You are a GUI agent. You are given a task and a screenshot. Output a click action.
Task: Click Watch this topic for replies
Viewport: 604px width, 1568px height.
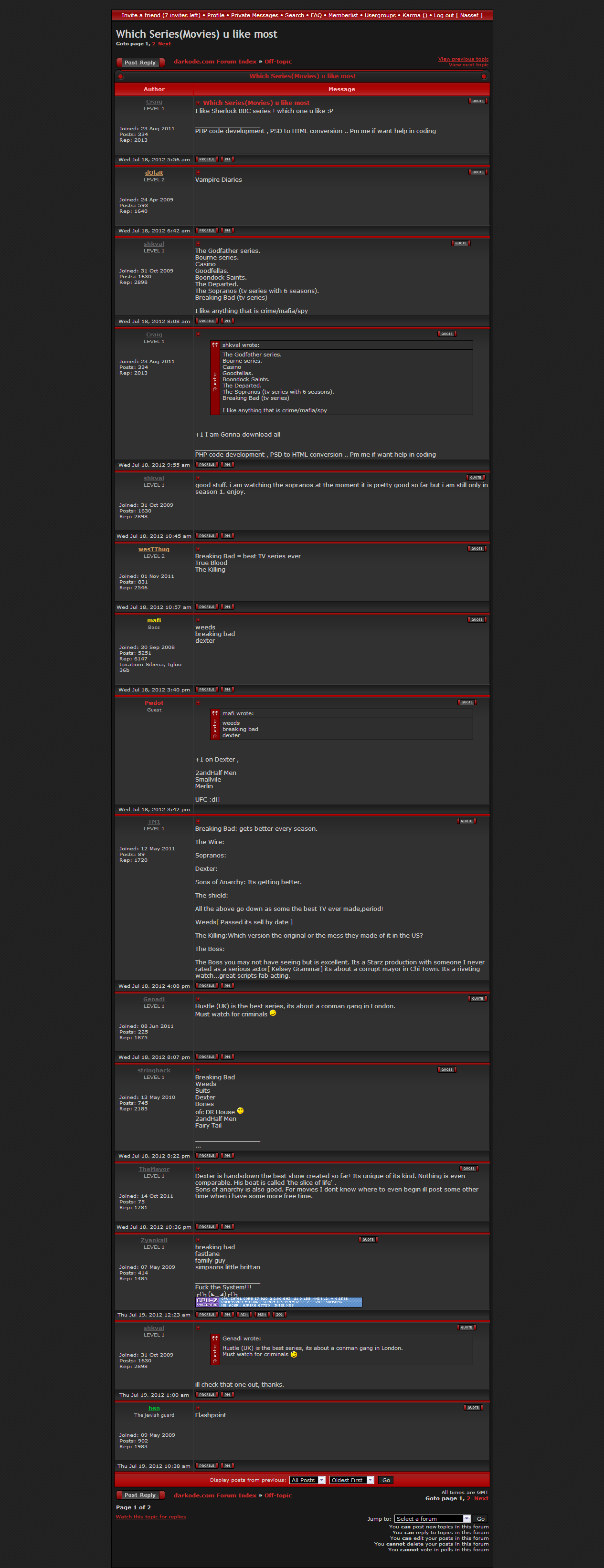click(151, 1517)
